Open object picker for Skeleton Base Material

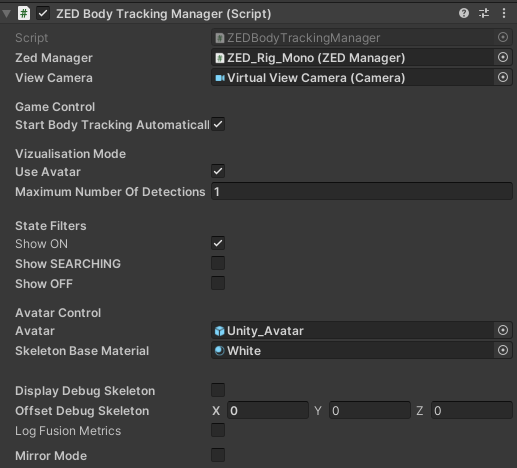503,350
